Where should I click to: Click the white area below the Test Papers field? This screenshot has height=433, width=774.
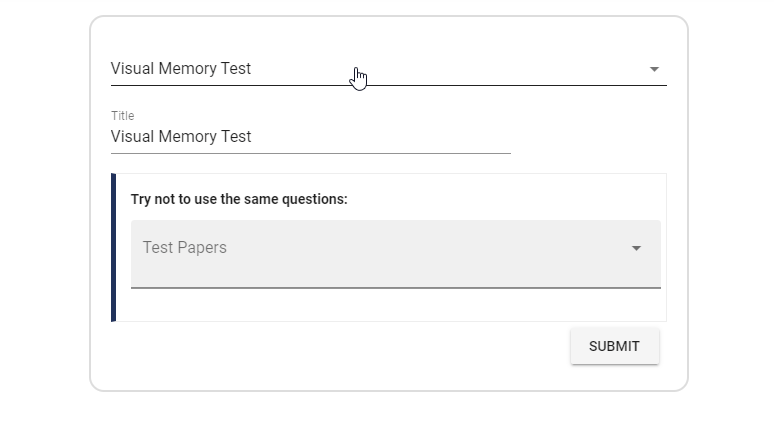coord(395,305)
